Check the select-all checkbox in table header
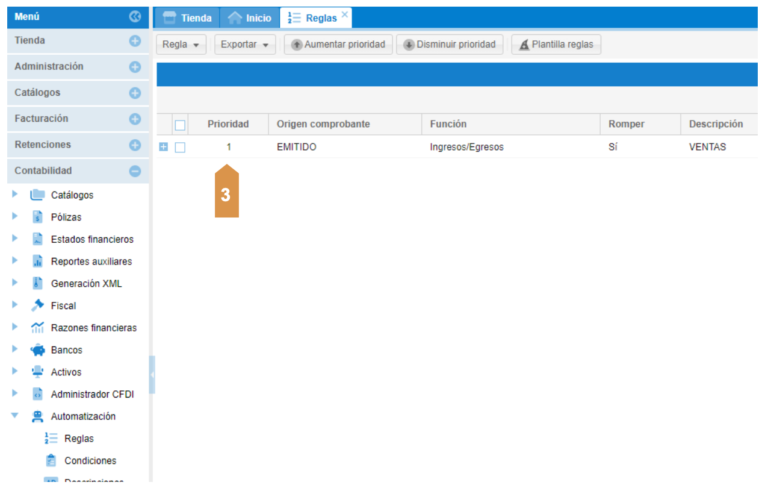This screenshot has height=488, width=768. pos(180,125)
